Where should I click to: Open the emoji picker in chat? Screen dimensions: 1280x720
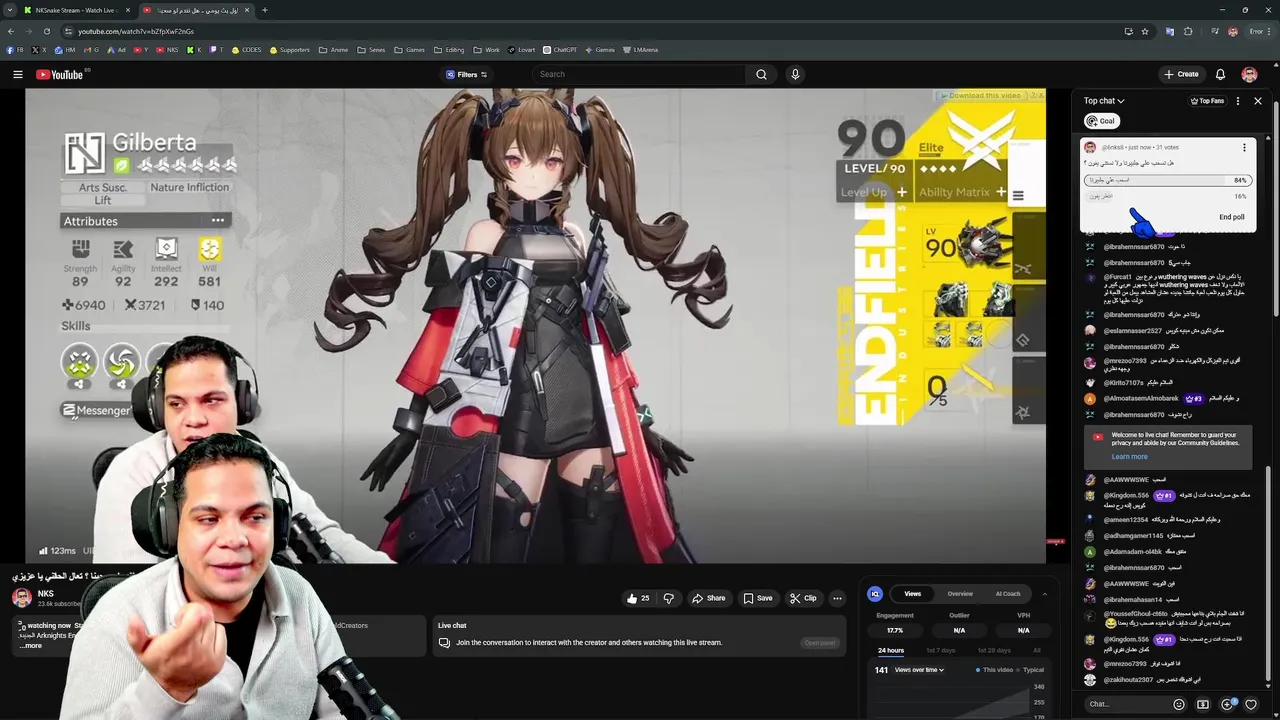click(x=1179, y=704)
